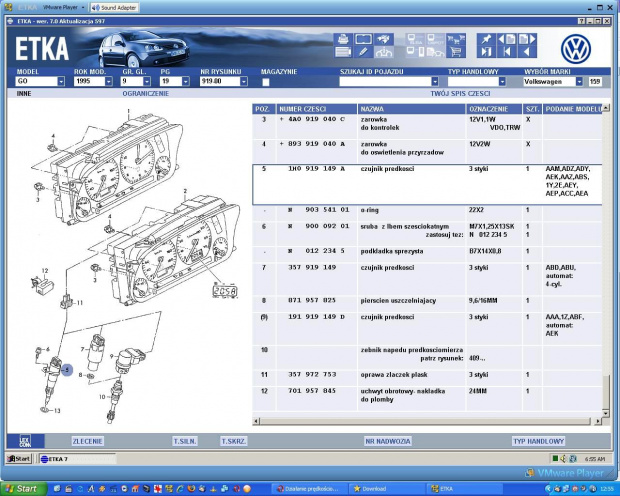Click the horizontal scrollbar right arrow
Viewport: 620px width, 496px height.
coord(597,422)
